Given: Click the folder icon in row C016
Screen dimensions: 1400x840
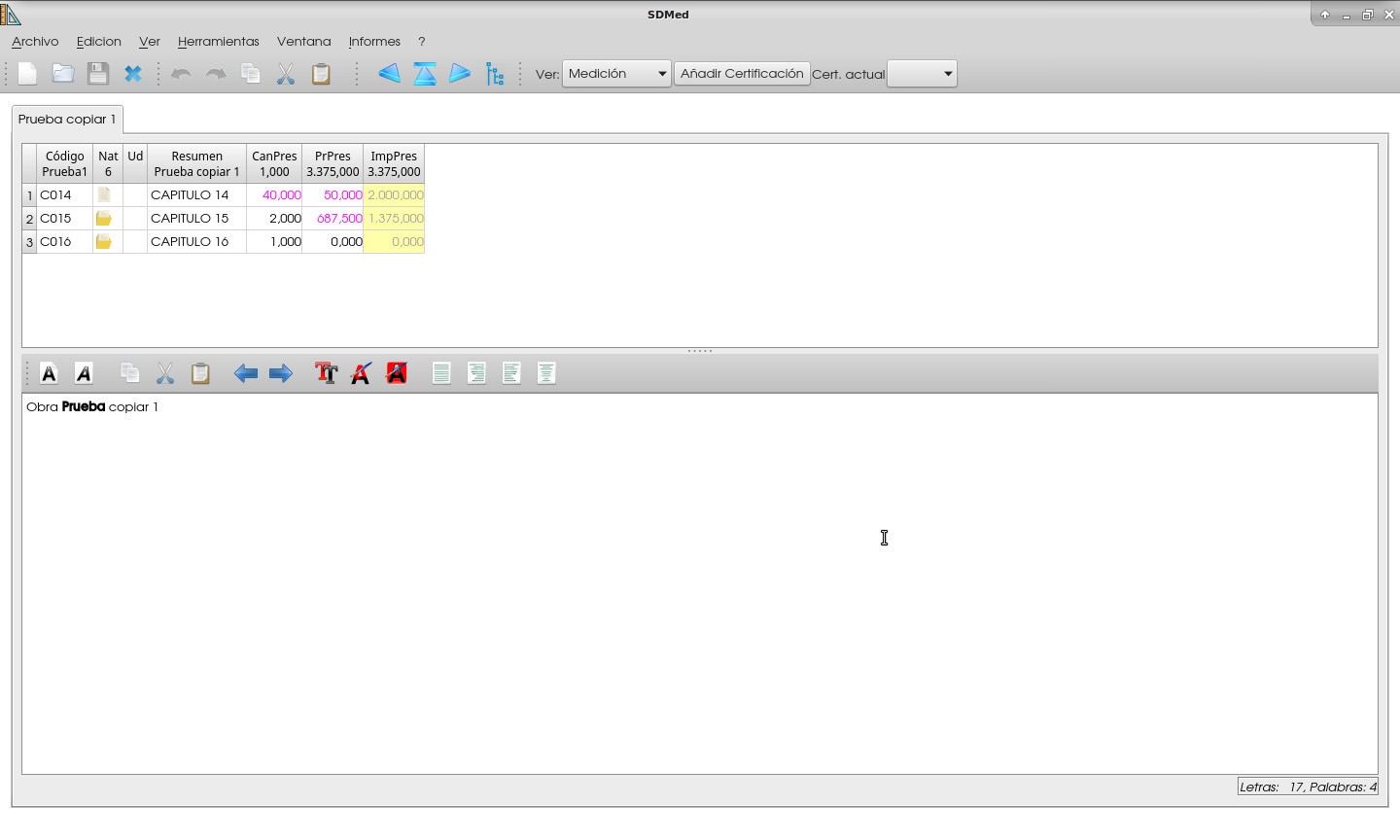Looking at the screenshot, I should pos(104,242).
